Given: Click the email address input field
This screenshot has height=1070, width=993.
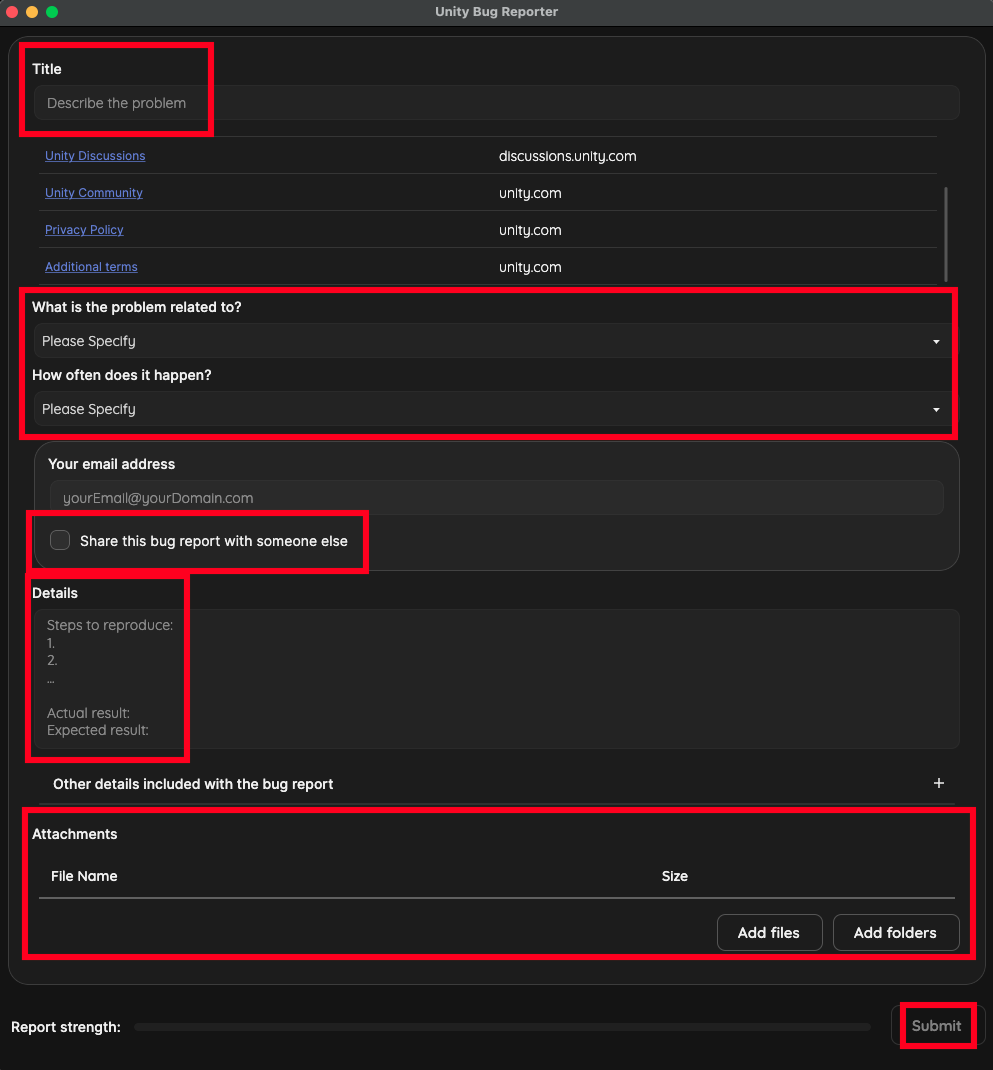Looking at the screenshot, I should tap(496, 497).
